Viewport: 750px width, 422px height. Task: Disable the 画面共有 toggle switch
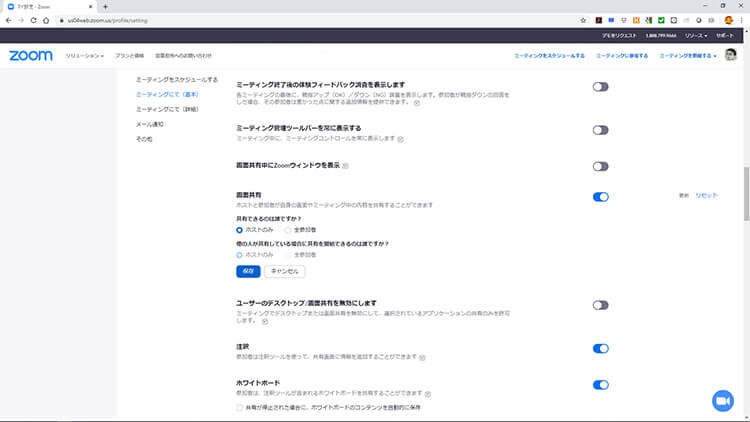600,197
